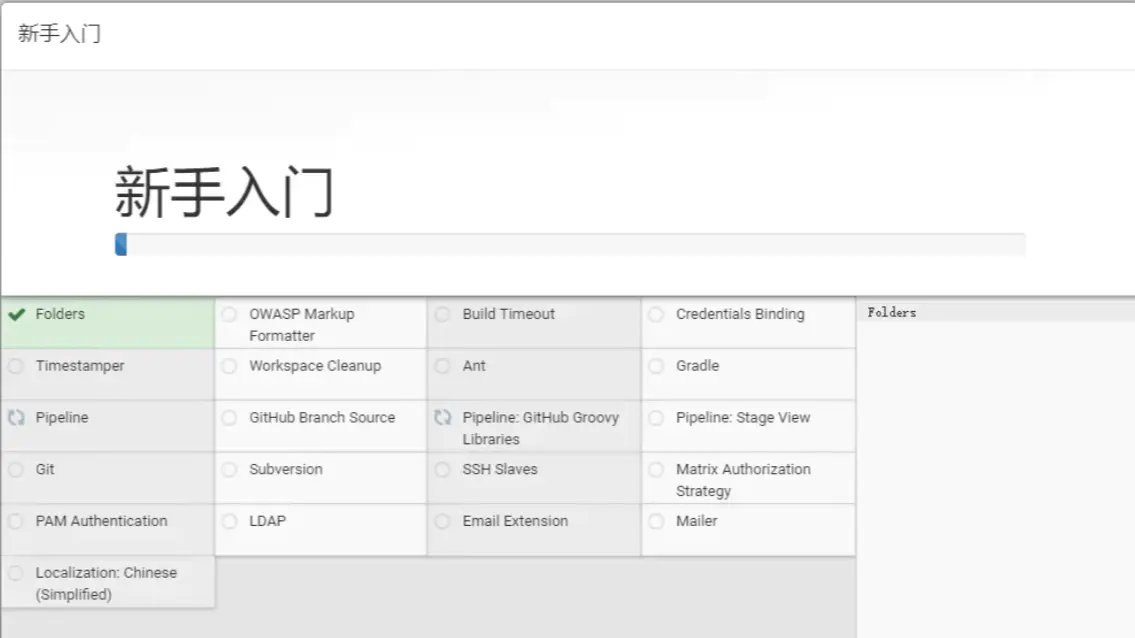Screen dimensions: 1135x638
Task: Click the pending circle beside Git
Action: (16, 470)
